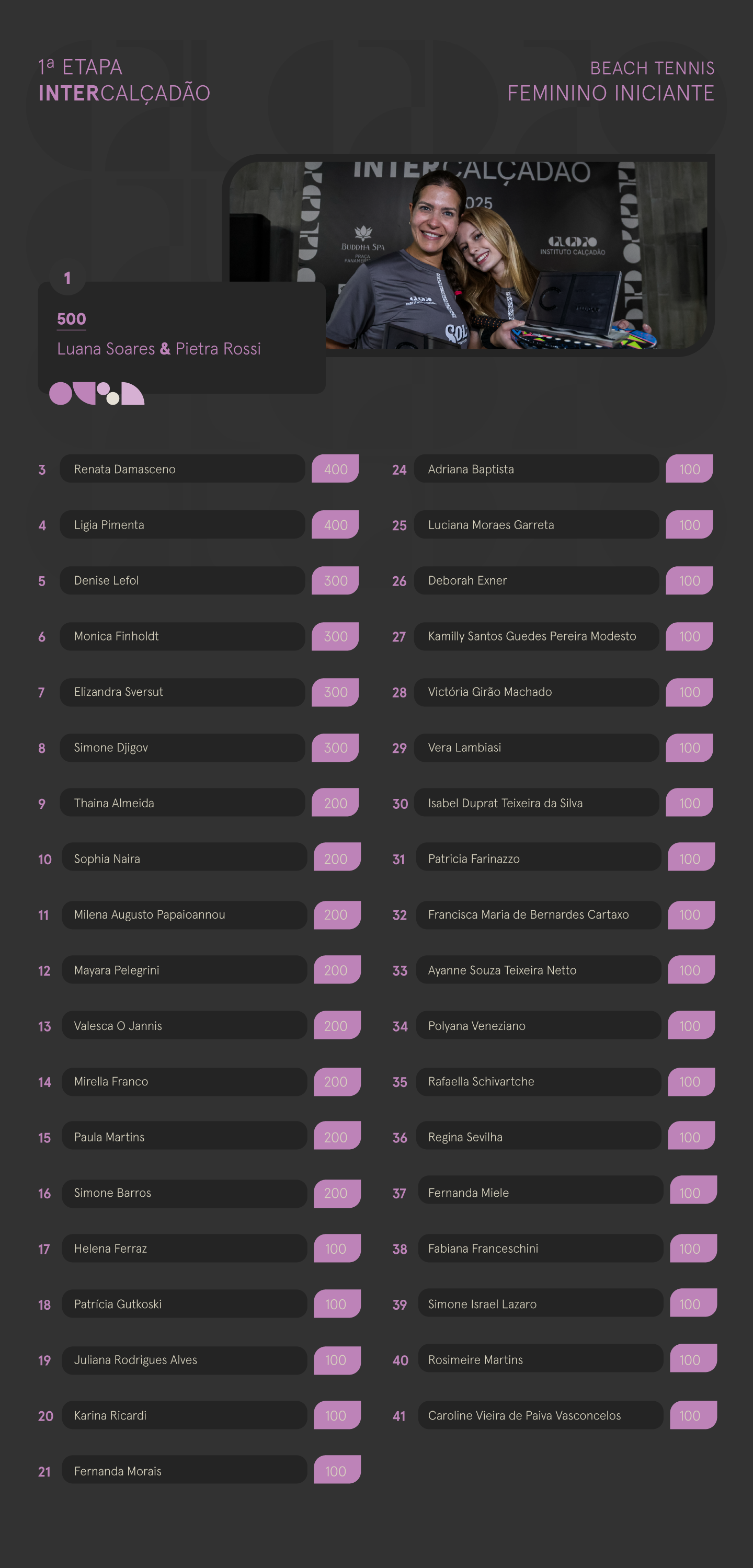Select Kamilly Santos Guedes Pereira Modesto row
The width and height of the screenshot is (753, 1568).
click(535, 636)
